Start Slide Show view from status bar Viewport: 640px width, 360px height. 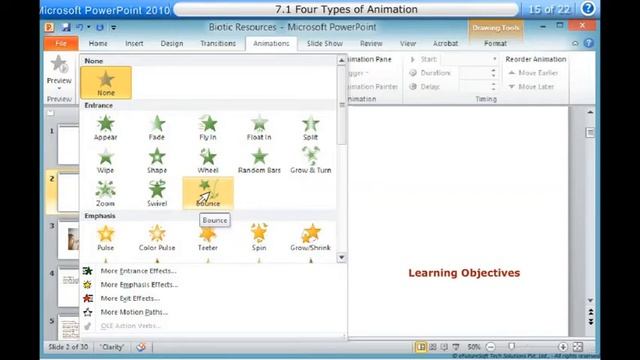[x=456, y=347]
